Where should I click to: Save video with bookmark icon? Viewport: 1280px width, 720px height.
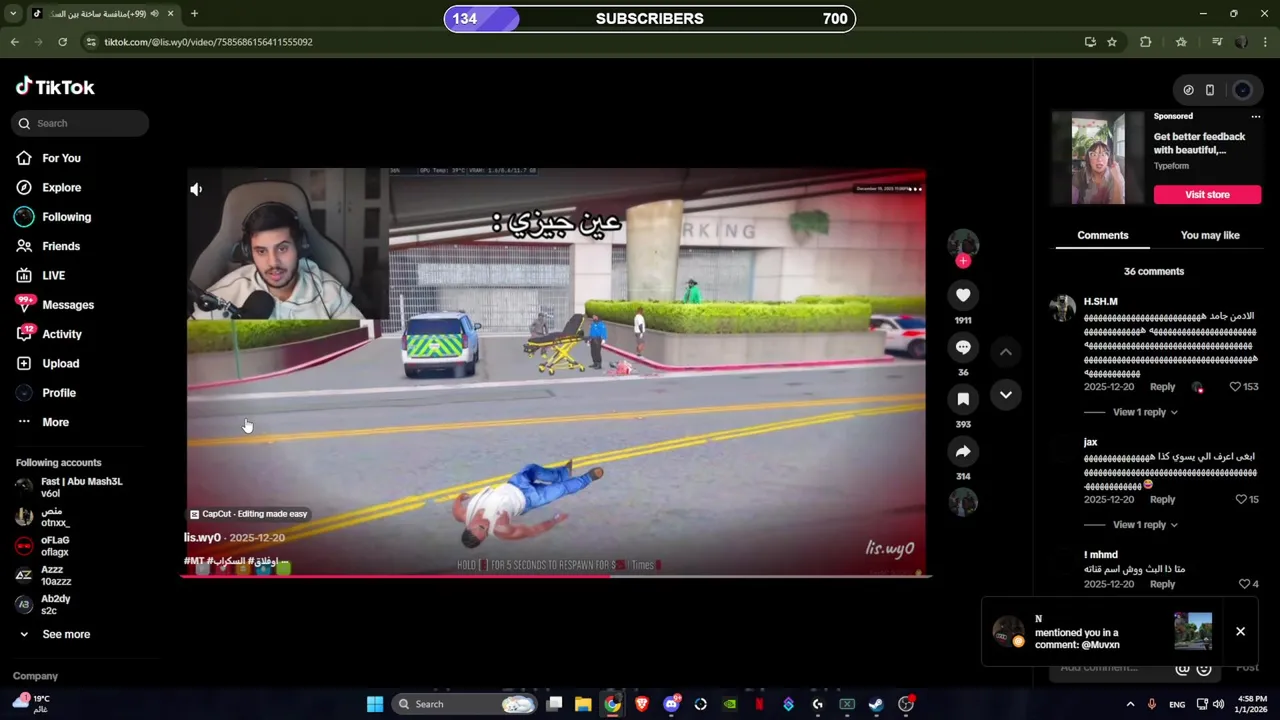(x=963, y=399)
